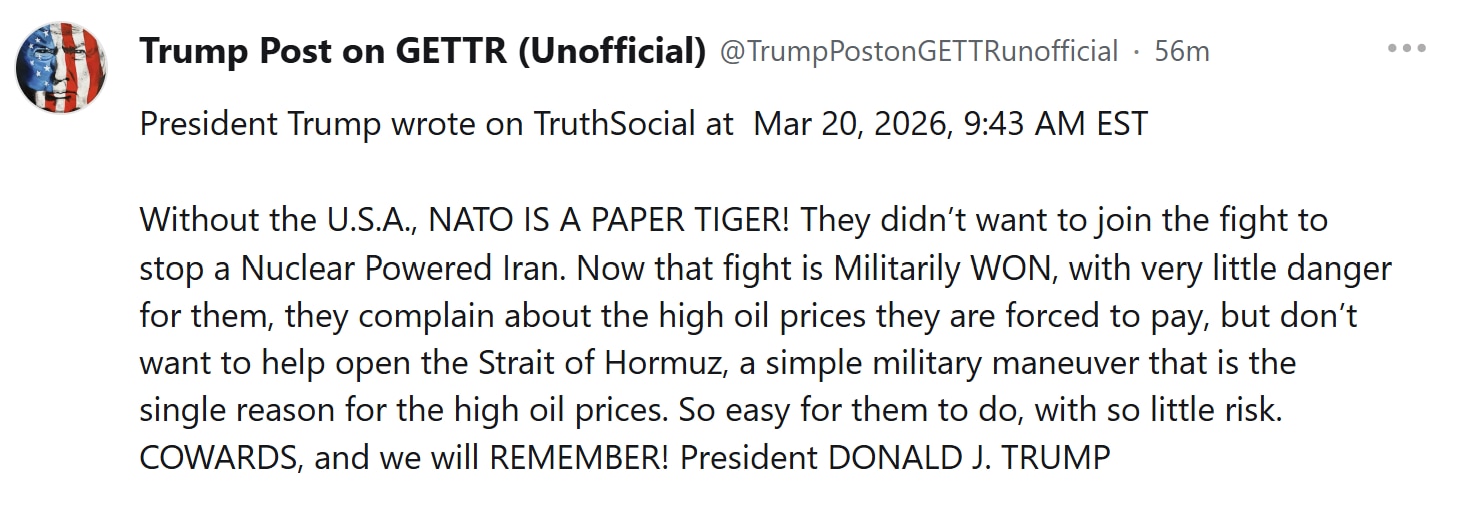
Task: Click the 56m post timestamp
Action: click(x=1181, y=51)
